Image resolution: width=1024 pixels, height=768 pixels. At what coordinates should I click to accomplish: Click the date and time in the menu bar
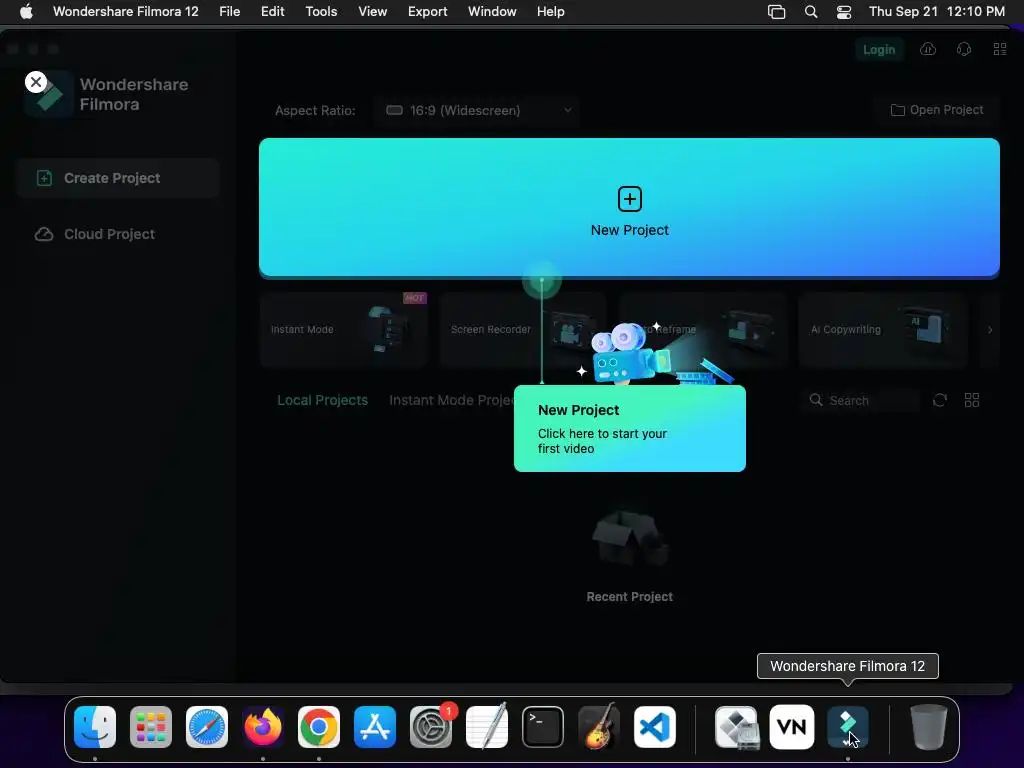click(936, 12)
